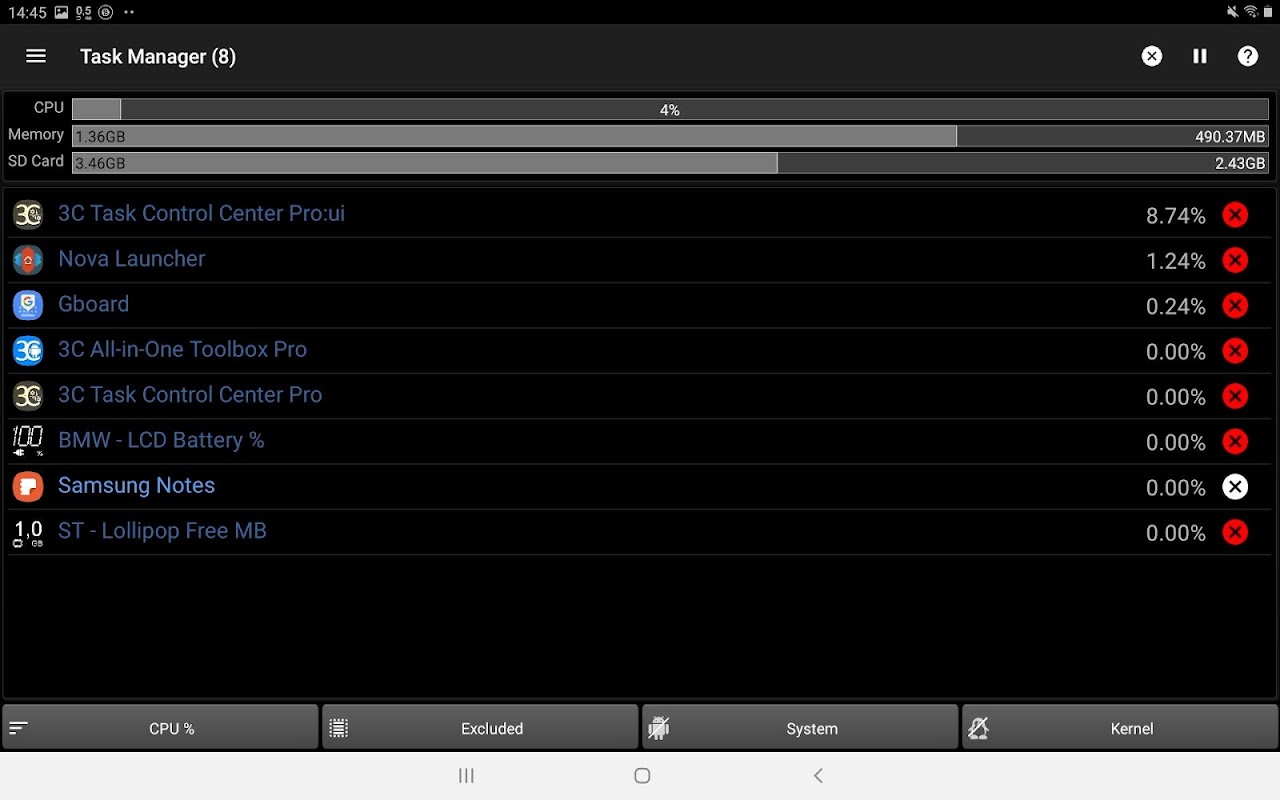1280x800 pixels.
Task: Select 3C Task Control Center Pro:ui name
Action: pos(201,213)
